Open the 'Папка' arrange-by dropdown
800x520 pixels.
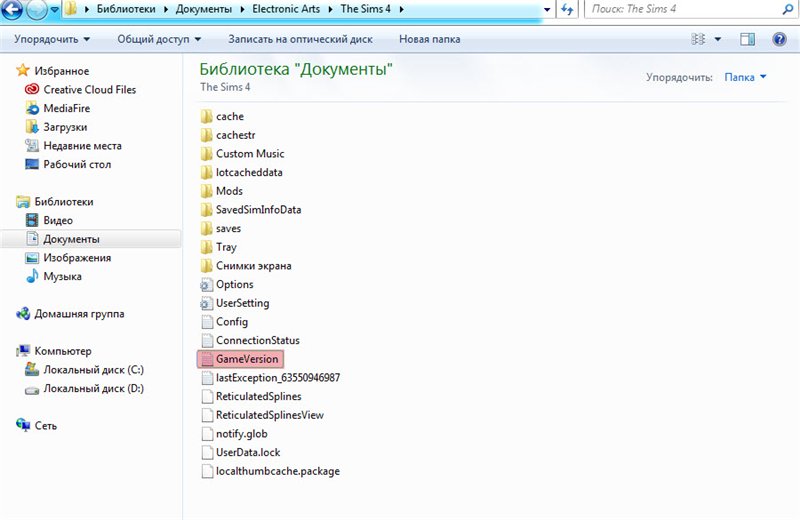click(745, 77)
